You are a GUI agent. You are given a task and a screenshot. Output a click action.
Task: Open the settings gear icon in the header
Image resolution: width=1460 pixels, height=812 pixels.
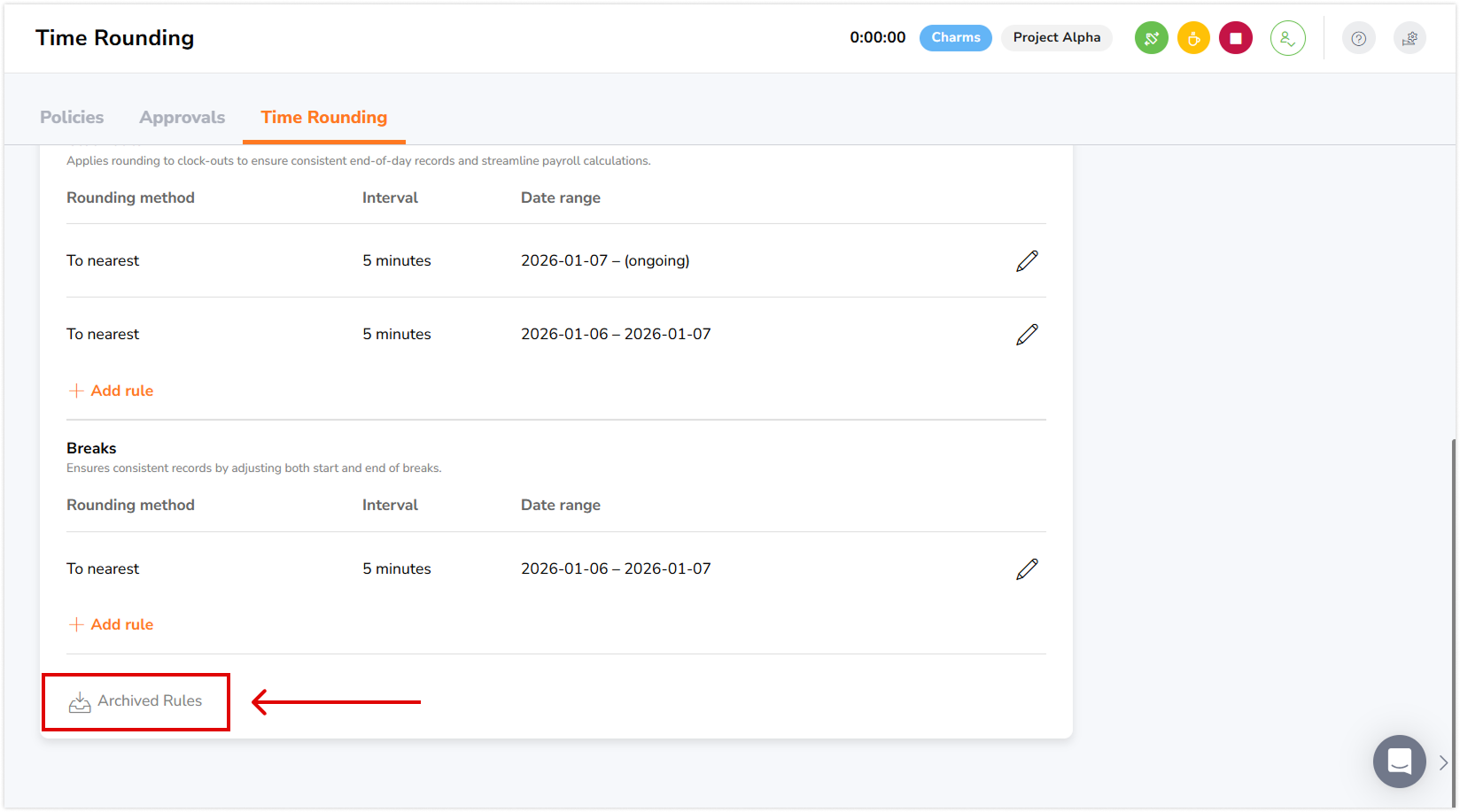point(1410,38)
